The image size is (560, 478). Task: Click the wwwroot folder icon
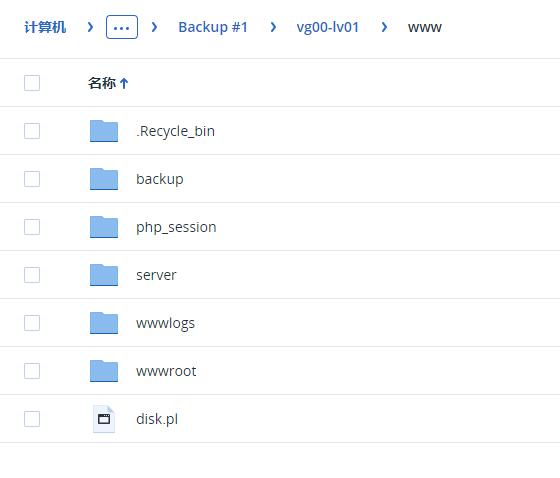point(104,371)
